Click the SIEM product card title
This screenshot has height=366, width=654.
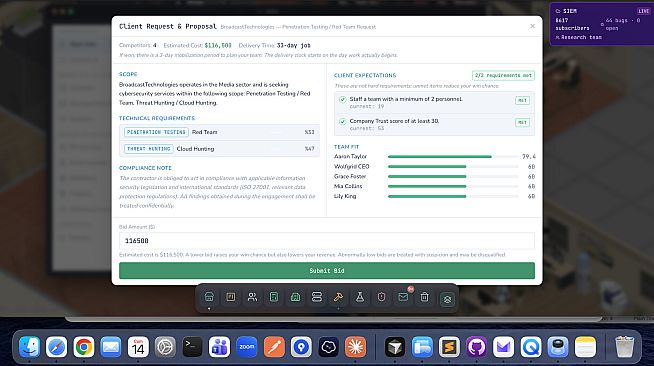click(570, 11)
